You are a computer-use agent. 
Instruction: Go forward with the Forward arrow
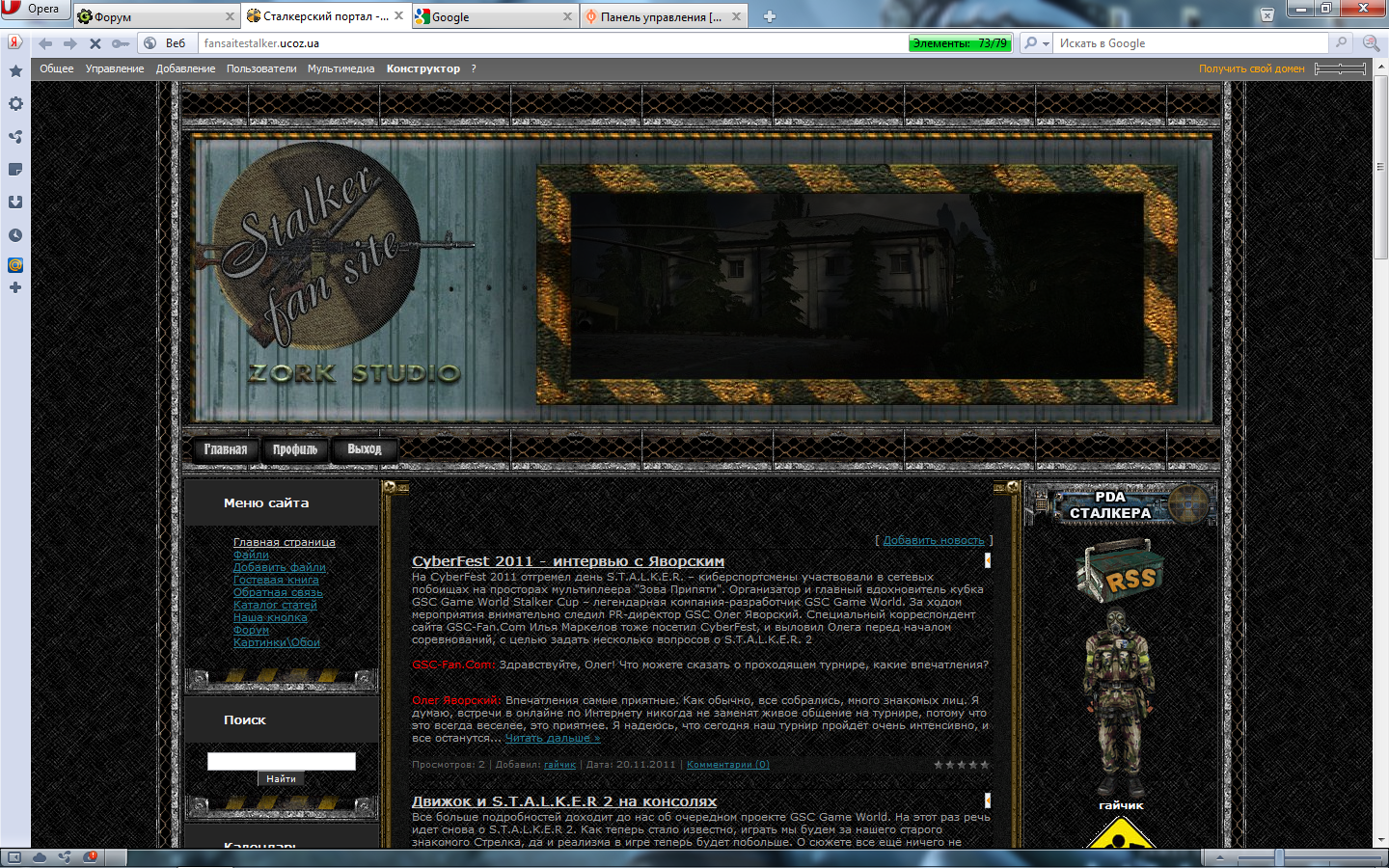pos(69,43)
